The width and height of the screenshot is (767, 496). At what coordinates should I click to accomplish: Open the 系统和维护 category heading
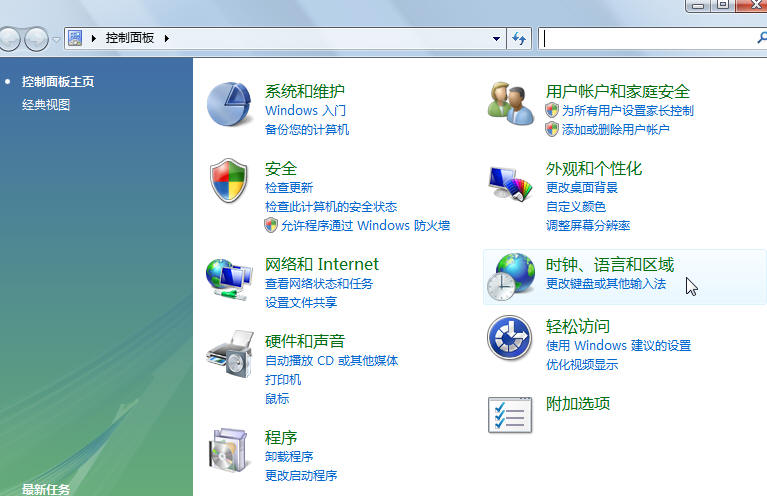tap(305, 91)
